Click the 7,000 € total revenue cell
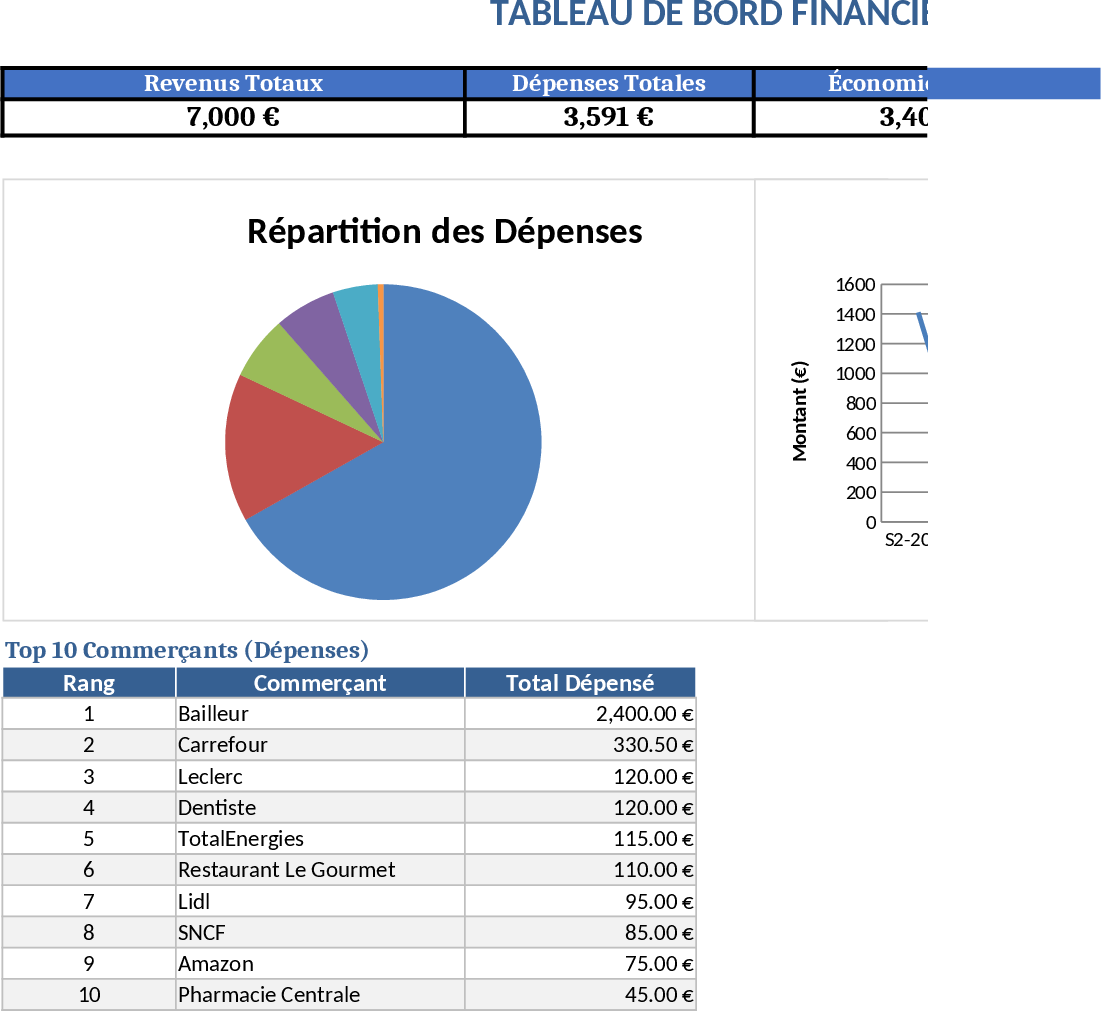This screenshot has height=1011, width=1101. point(233,117)
